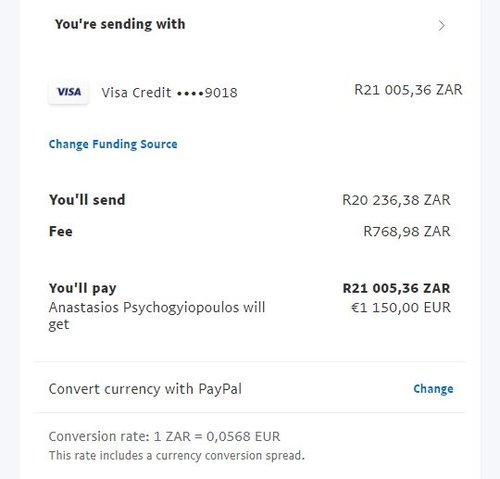Click Change next to Convert currency with PayPal
The width and height of the screenshot is (500, 479).
point(433,389)
